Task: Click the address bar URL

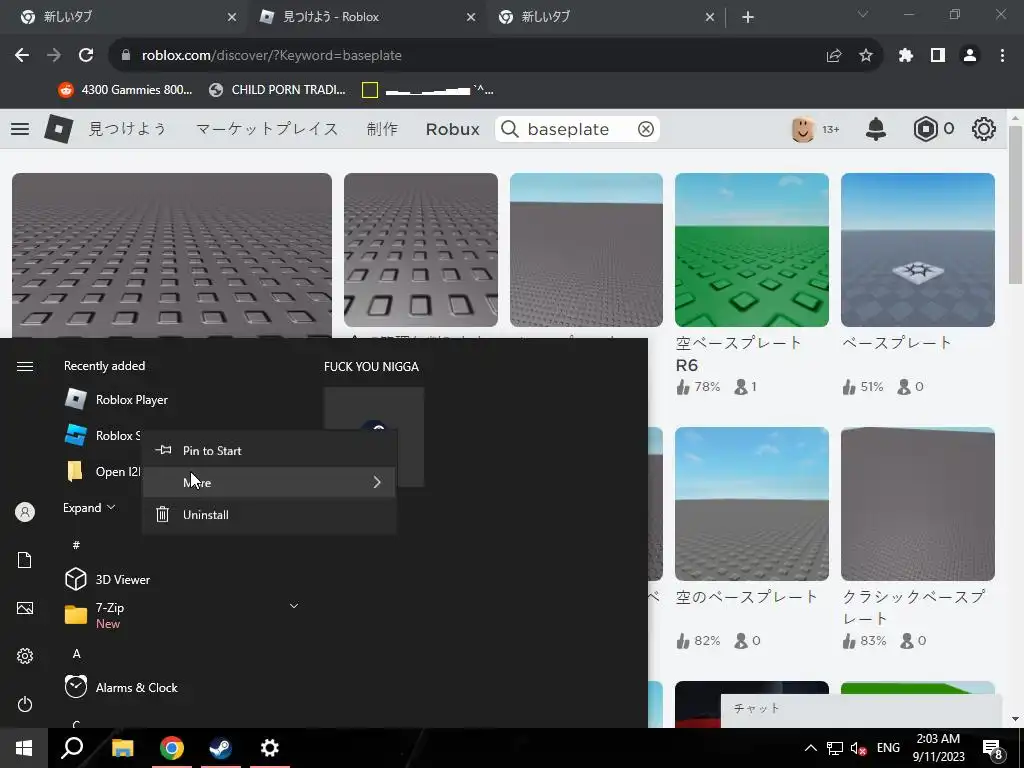Action: click(272, 56)
